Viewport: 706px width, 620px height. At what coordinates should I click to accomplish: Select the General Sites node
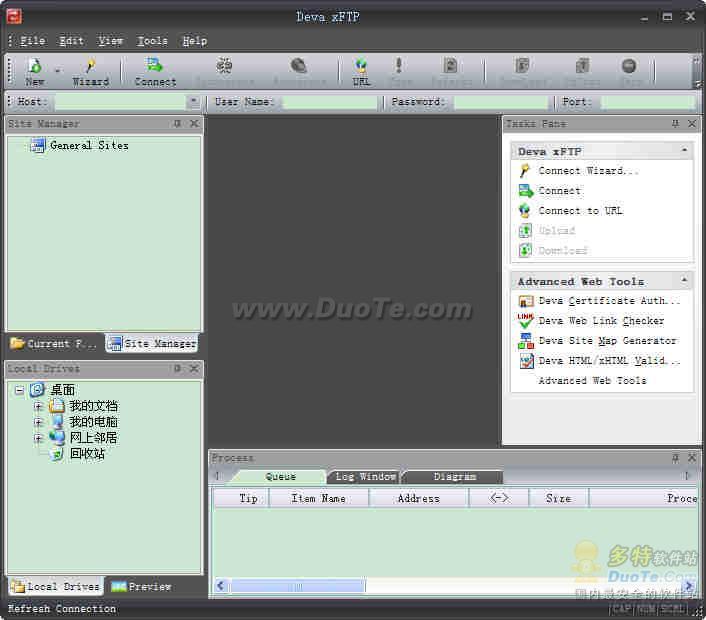coord(89,145)
